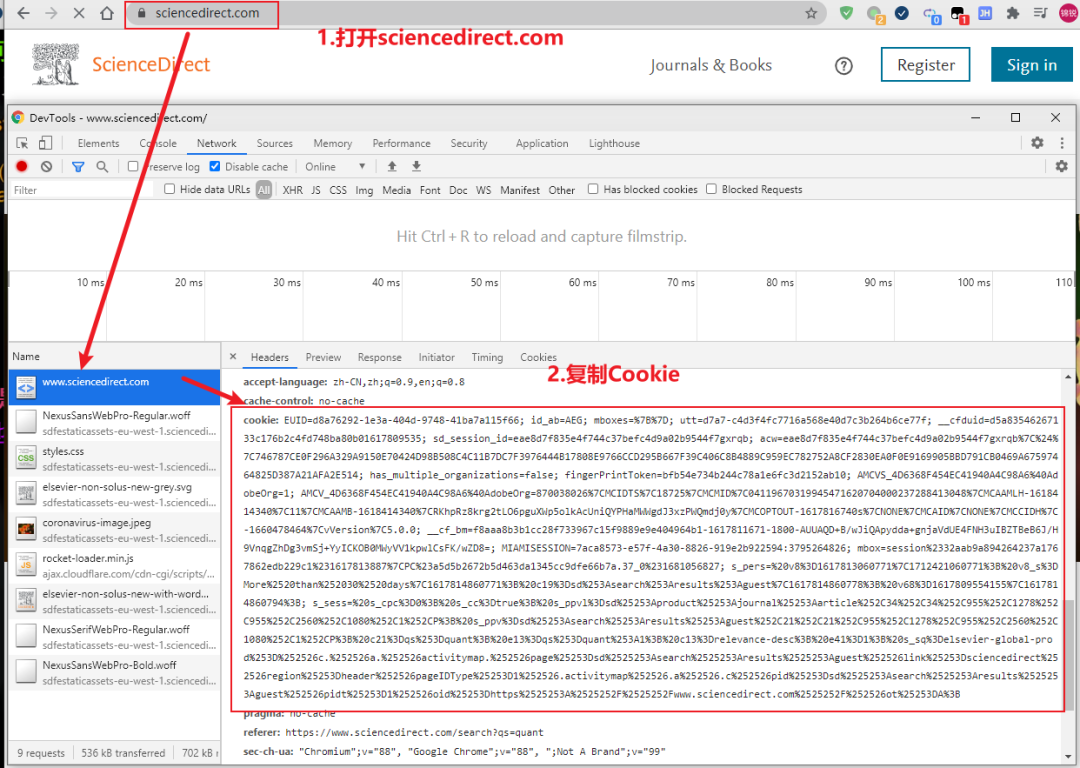The height and width of the screenshot is (768, 1080).
Task: Stop recording the network log
Action: point(22,166)
